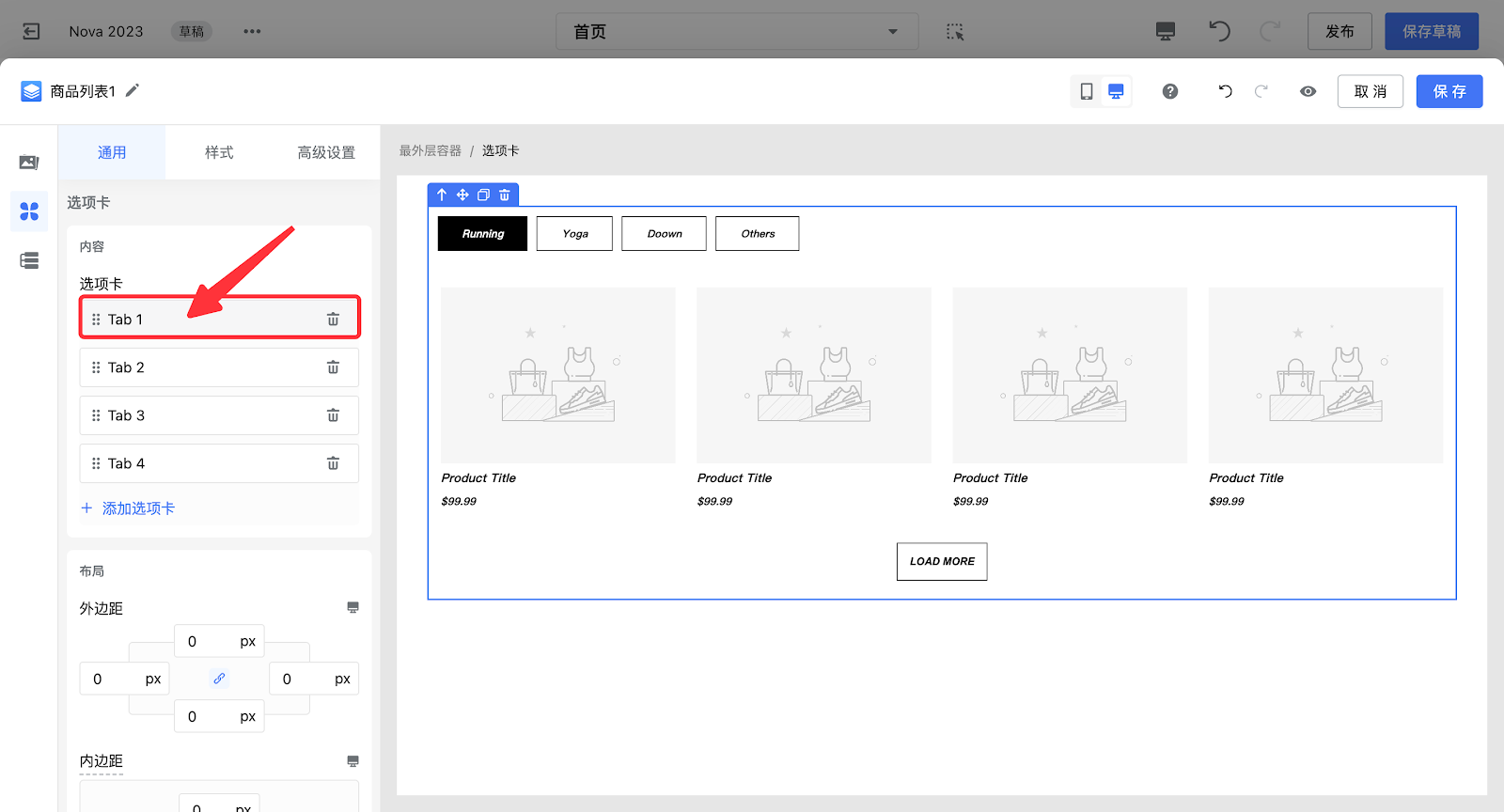The height and width of the screenshot is (812, 1504).
Task: Open the help question mark icon
Action: click(1169, 91)
